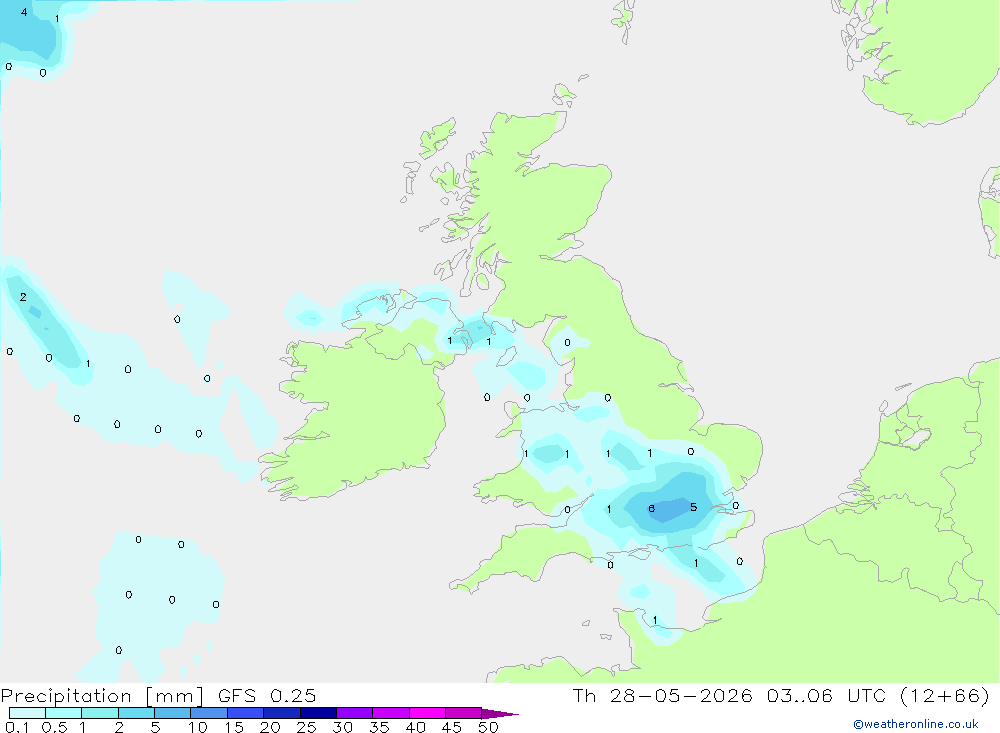The image size is (1000, 733).
Task: Click the legend label "0.1"
Action: pos(17,727)
